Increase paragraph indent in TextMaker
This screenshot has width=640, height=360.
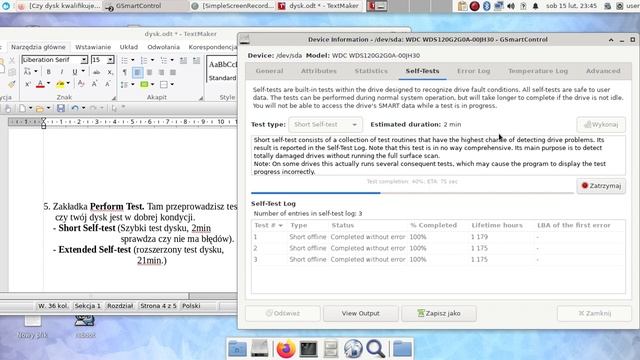(196, 60)
